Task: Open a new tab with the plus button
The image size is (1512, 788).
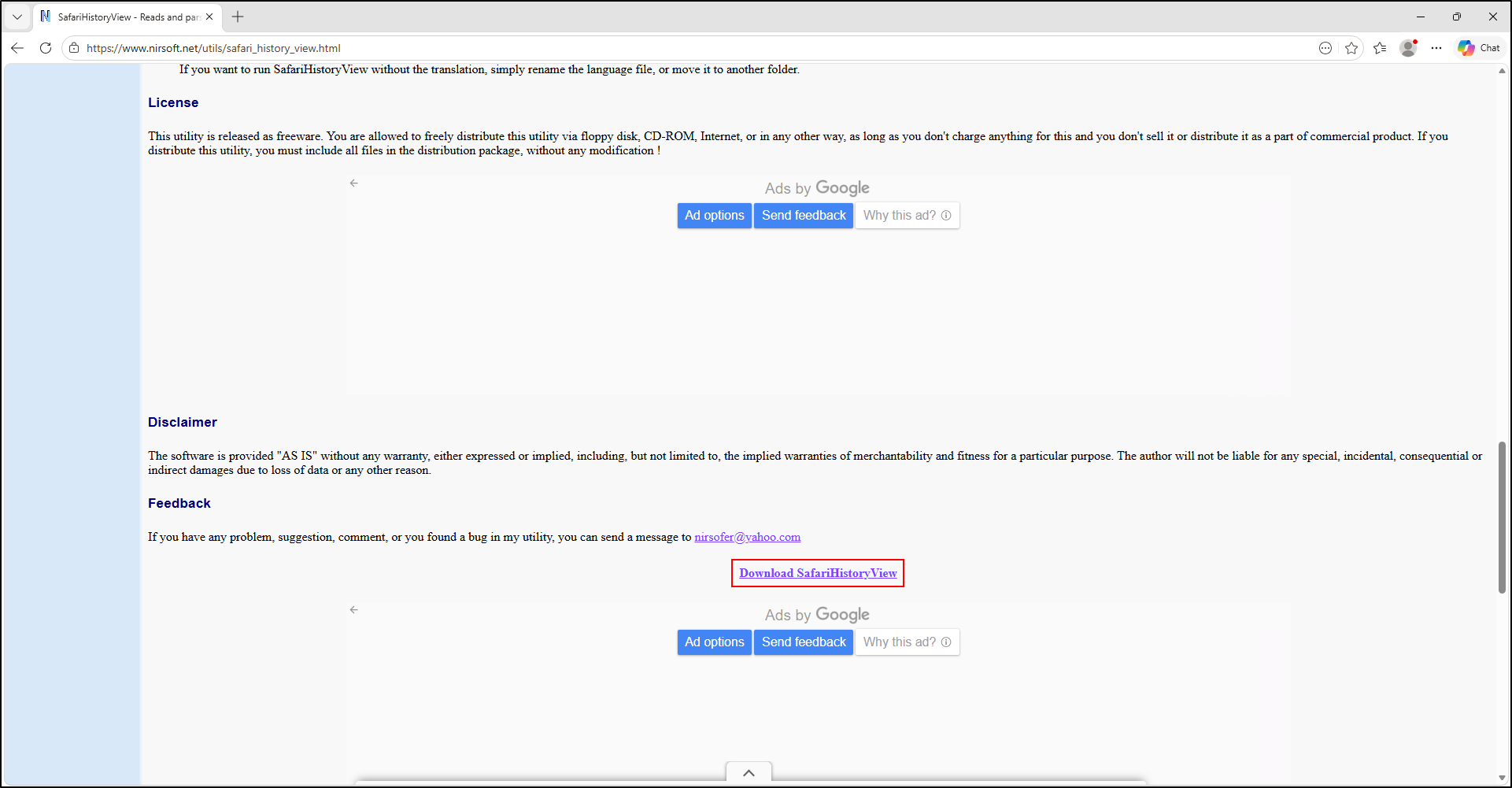Action: (238, 17)
